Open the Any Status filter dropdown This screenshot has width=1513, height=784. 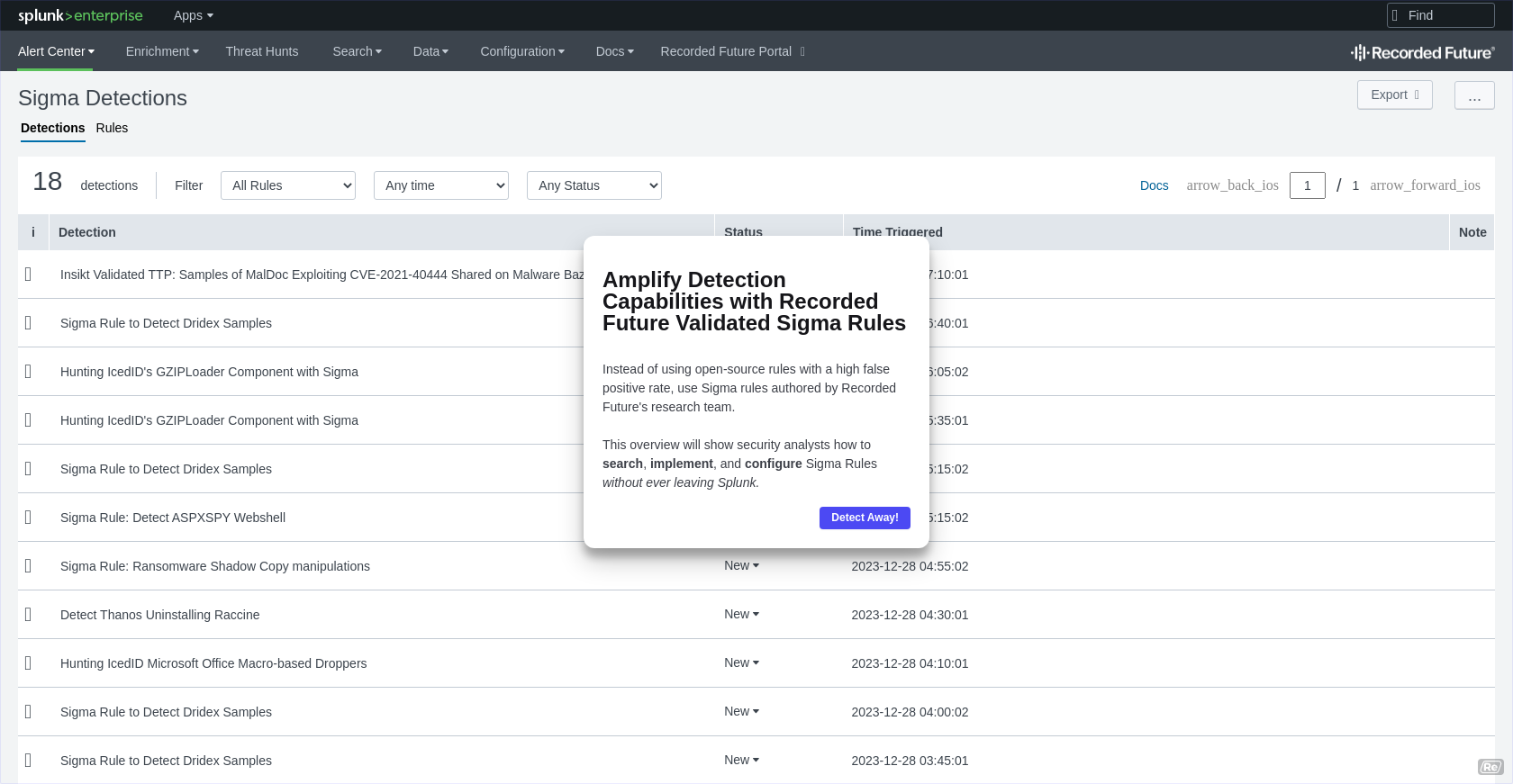click(594, 185)
